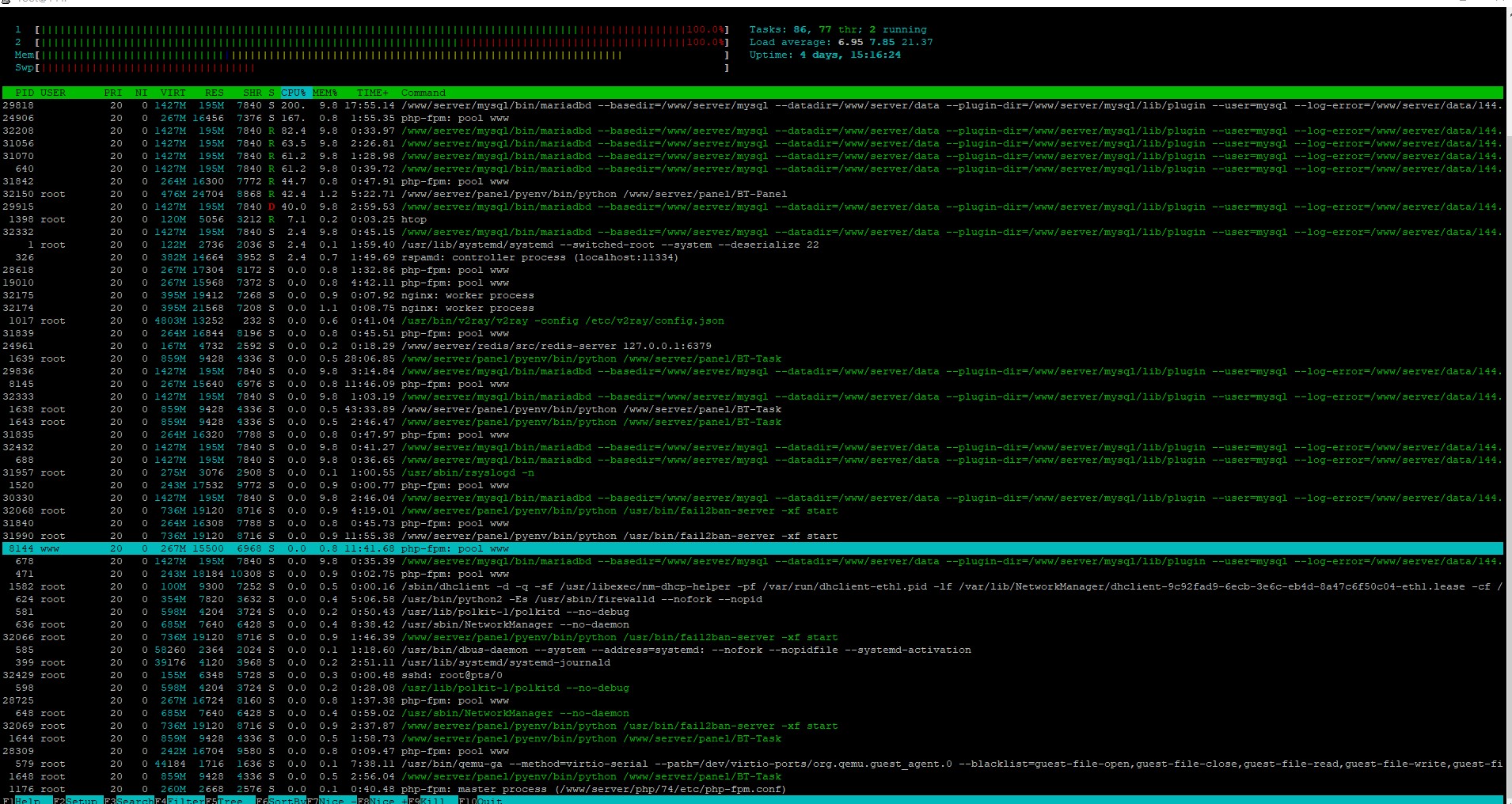Sort by the TIME+ column header
This screenshot has height=804, width=1512.
373,93
